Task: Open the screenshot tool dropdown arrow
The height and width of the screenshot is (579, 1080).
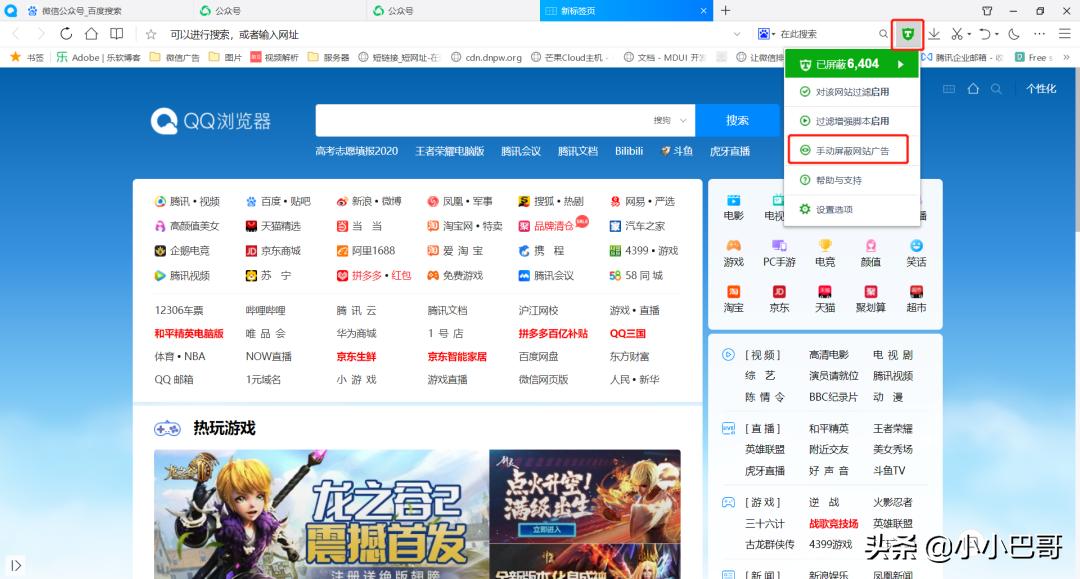Action: (x=970, y=33)
